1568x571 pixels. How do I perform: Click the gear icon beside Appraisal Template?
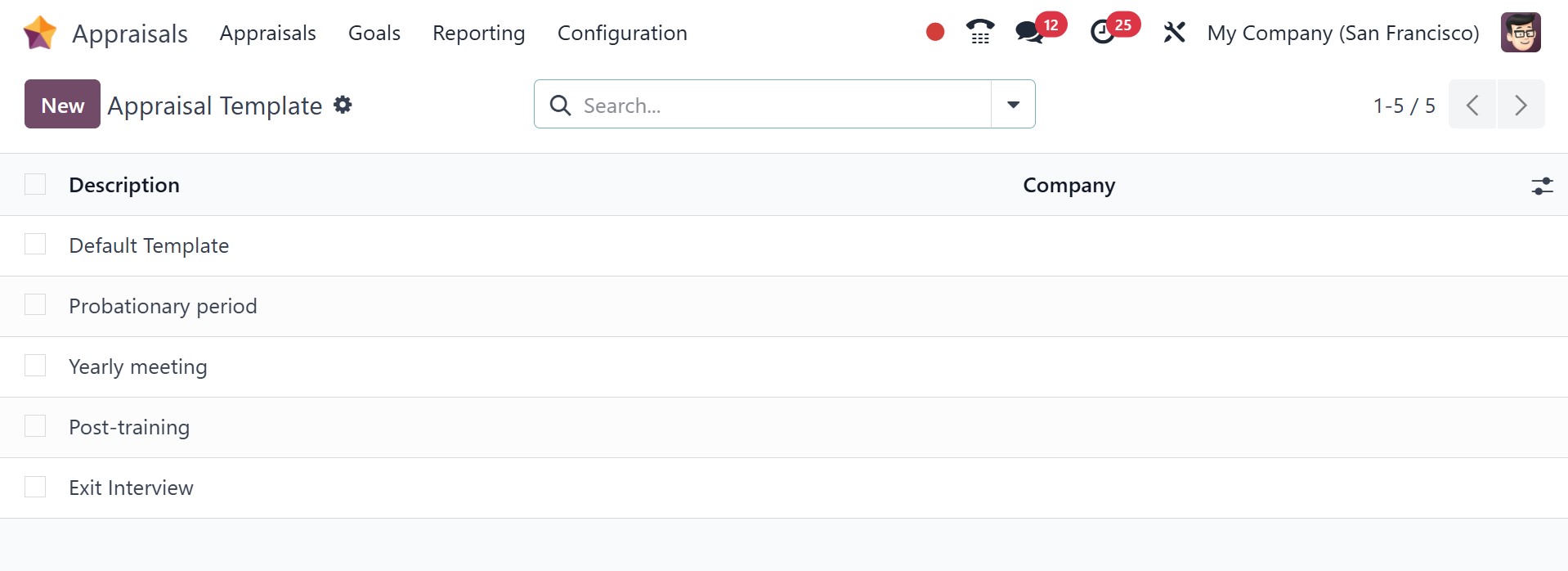click(343, 105)
